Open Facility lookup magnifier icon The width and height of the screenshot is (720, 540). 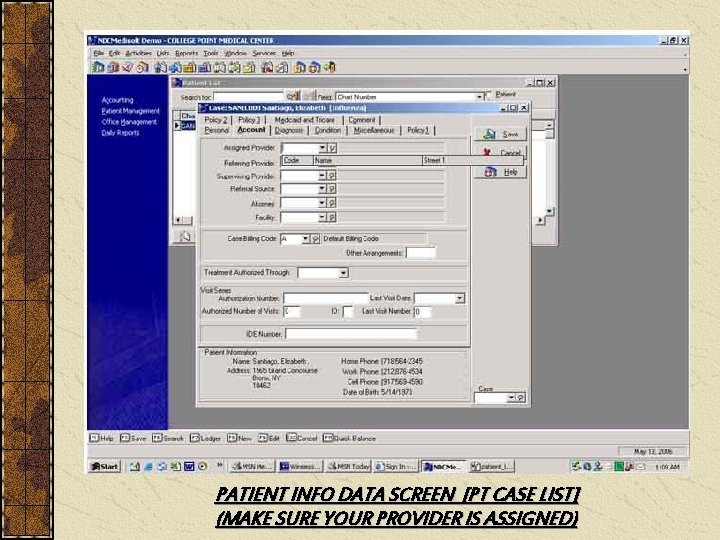tap(332, 217)
